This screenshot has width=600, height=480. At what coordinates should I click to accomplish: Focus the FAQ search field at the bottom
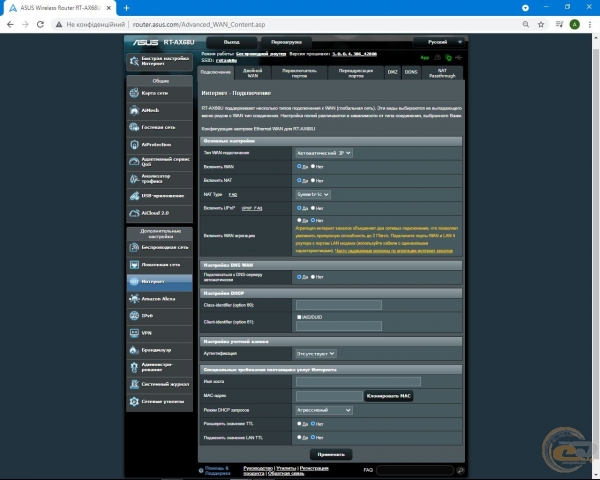(x=415, y=470)
